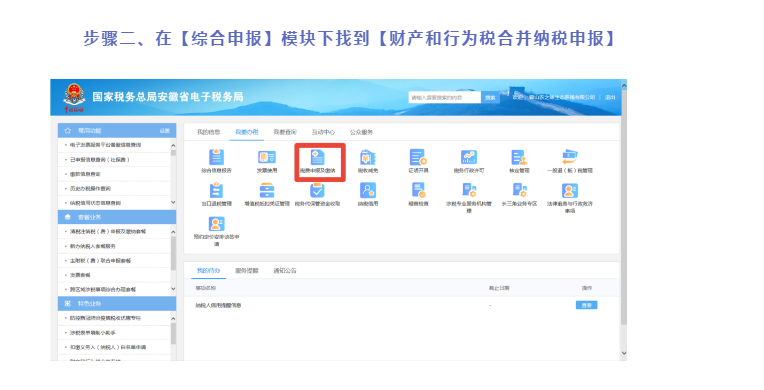This screenshot has height=390, width=764.
Task: Focus the header search input field
Action: pos(444,98)
